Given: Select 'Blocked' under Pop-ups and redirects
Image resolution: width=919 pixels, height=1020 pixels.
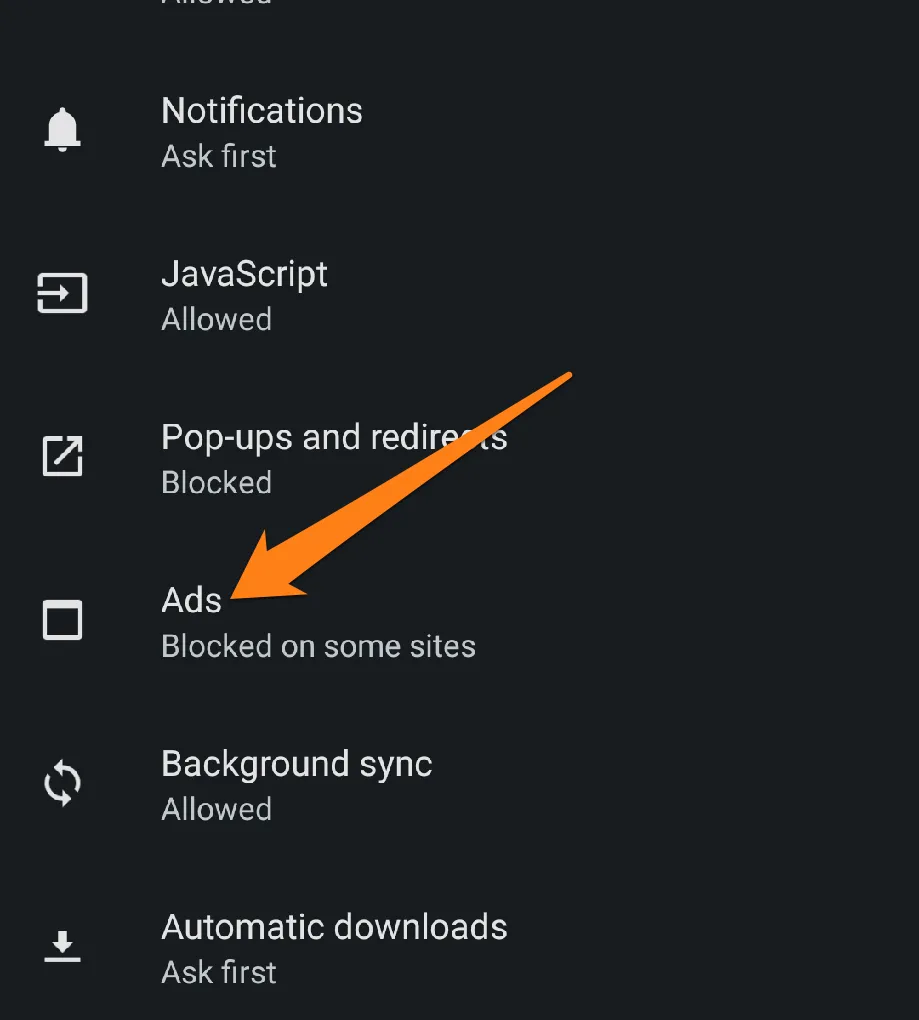Looking at the screenshot, I should (x=217, y=483).
